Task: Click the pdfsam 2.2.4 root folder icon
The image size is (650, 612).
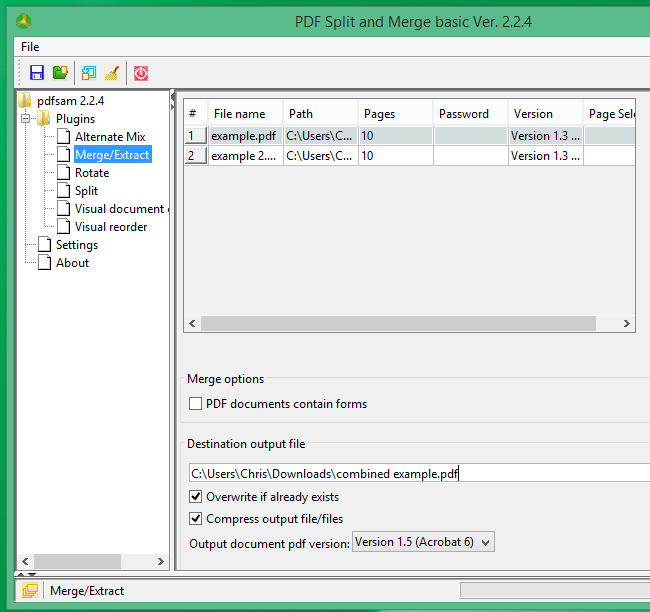Action: (25, 100)
